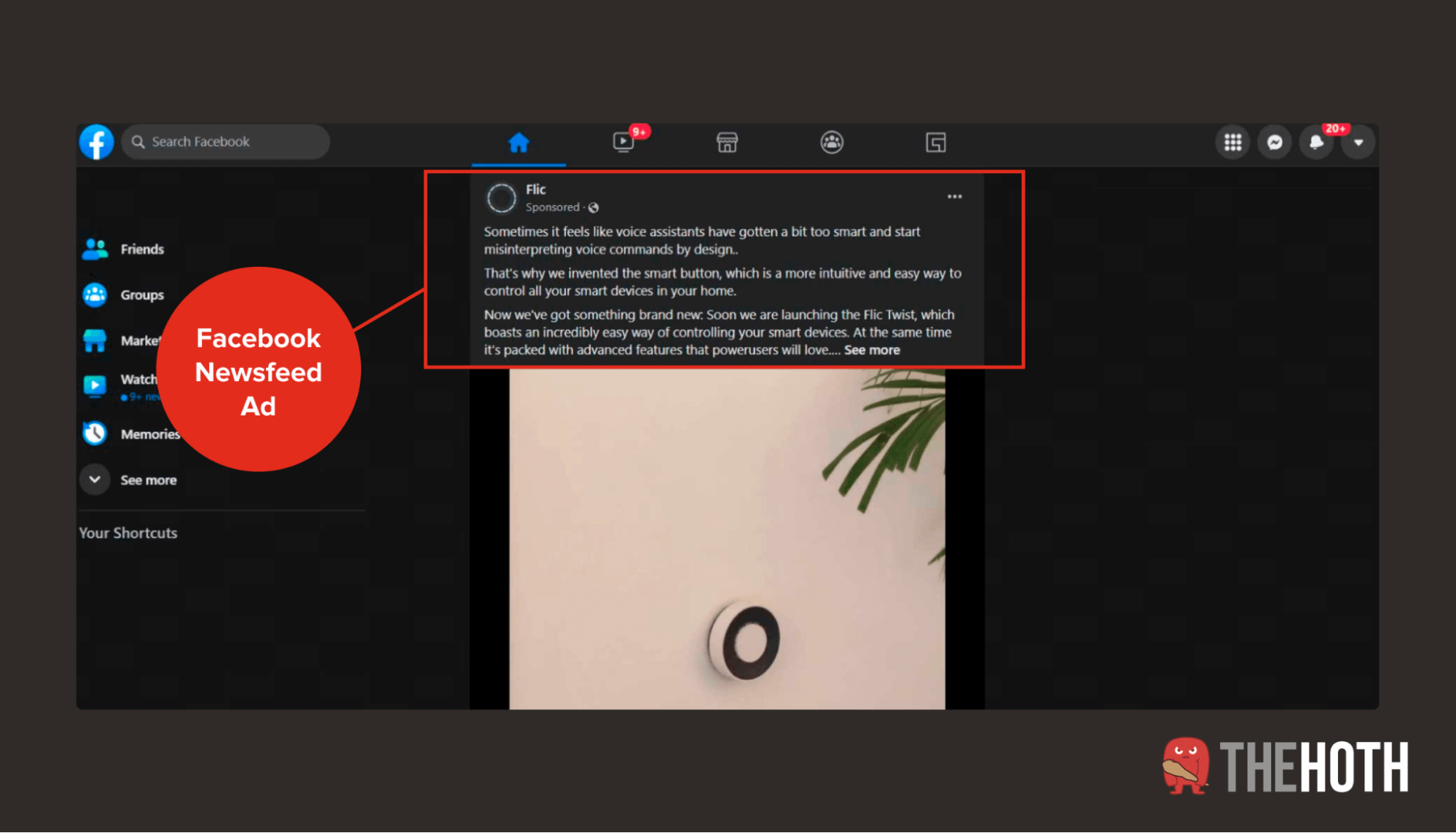1456x833 pixels.
Task: Click the search magnifier icon
Action: coord(138,142)
